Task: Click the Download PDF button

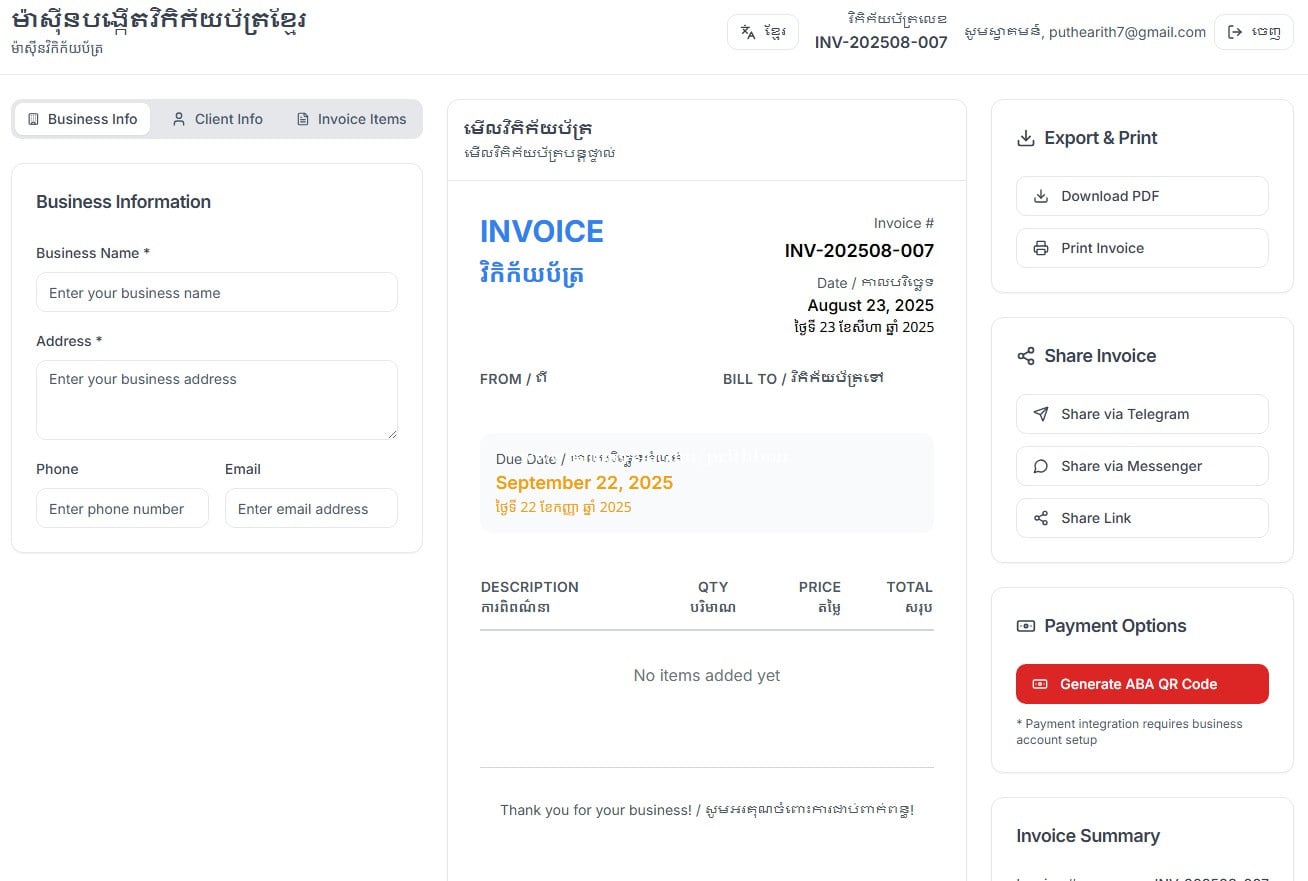Action: [x=1142, y=196]
